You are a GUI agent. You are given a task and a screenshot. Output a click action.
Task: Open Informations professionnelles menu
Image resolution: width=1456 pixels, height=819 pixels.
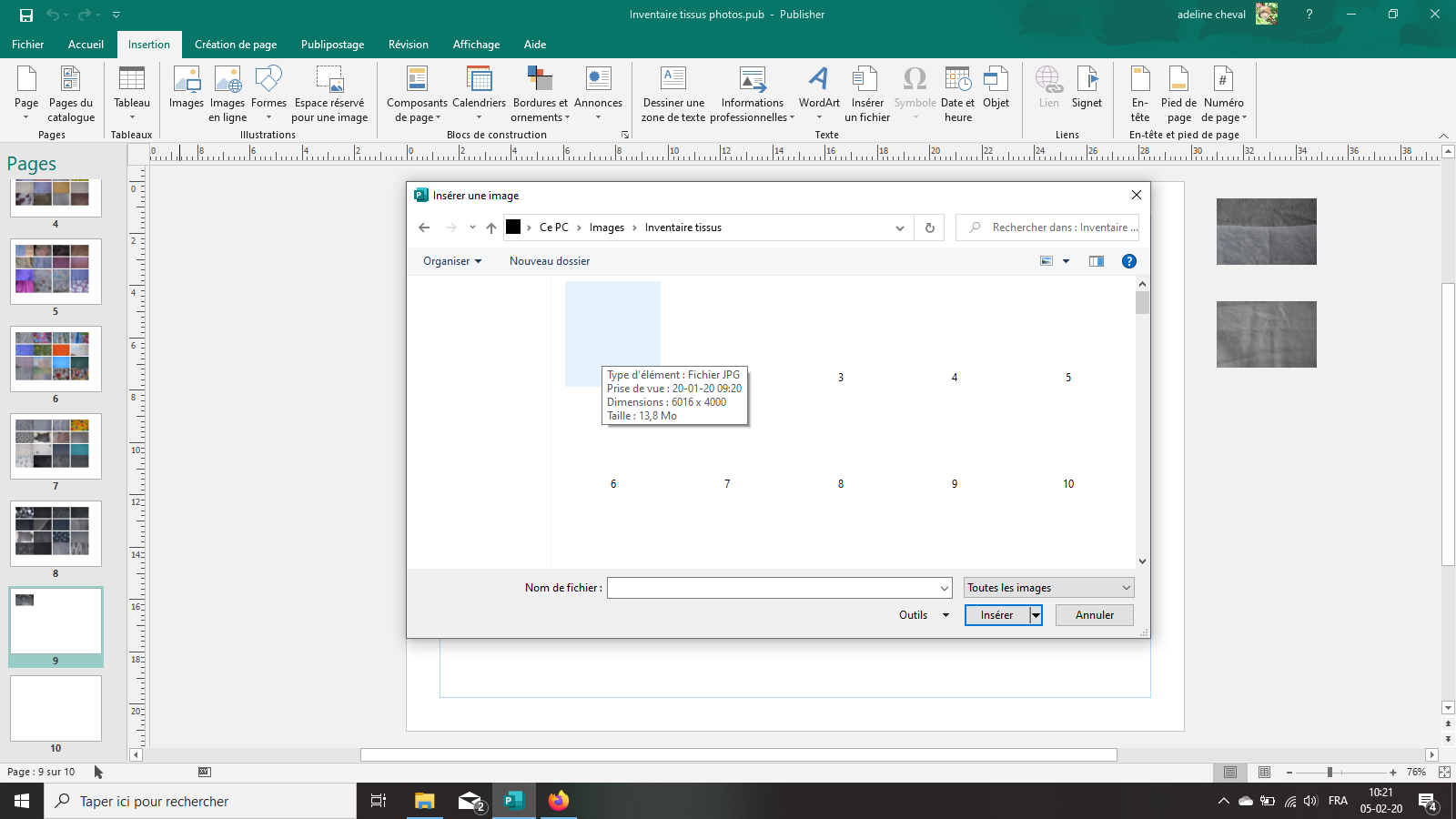(x=753, y=93)
